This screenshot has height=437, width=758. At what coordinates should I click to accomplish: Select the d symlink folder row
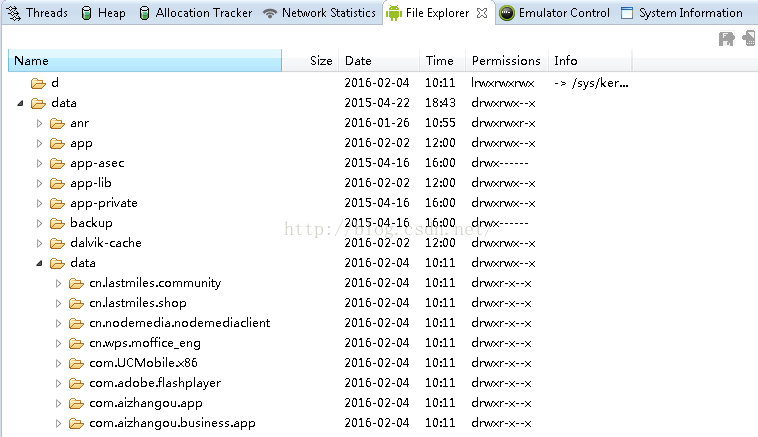coord(320,83)
